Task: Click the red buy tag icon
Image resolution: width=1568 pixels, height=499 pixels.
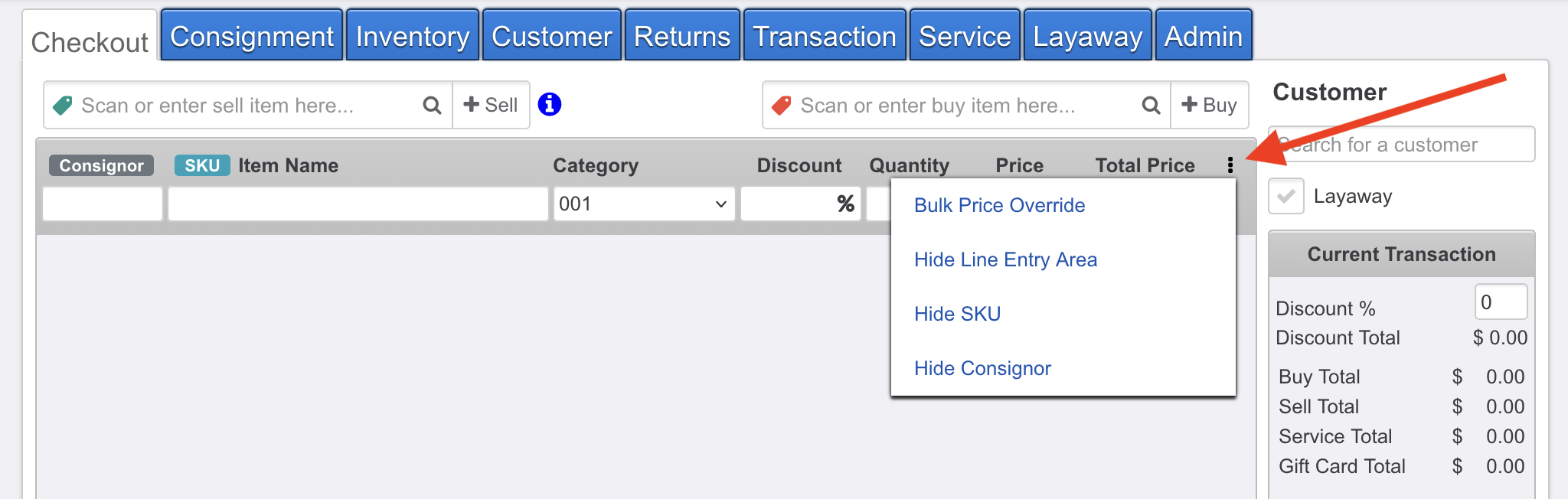Action: tap(782, 106)
